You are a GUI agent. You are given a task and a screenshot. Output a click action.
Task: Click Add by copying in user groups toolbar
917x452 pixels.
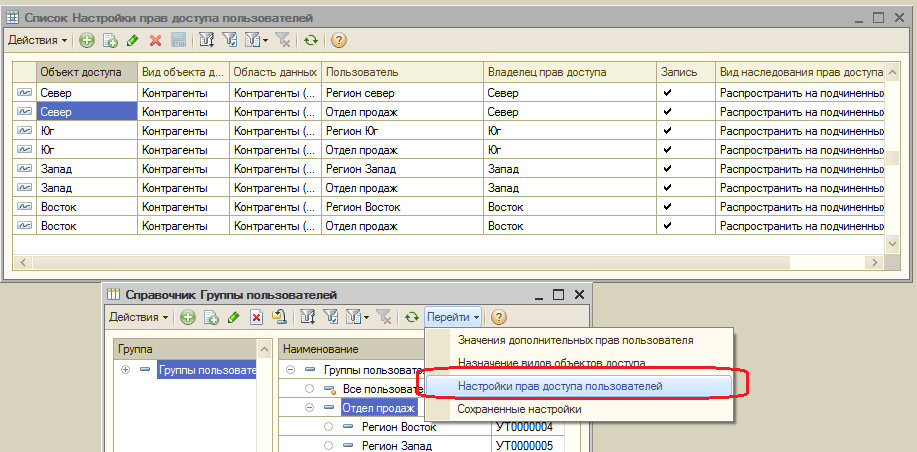point(211,317)
